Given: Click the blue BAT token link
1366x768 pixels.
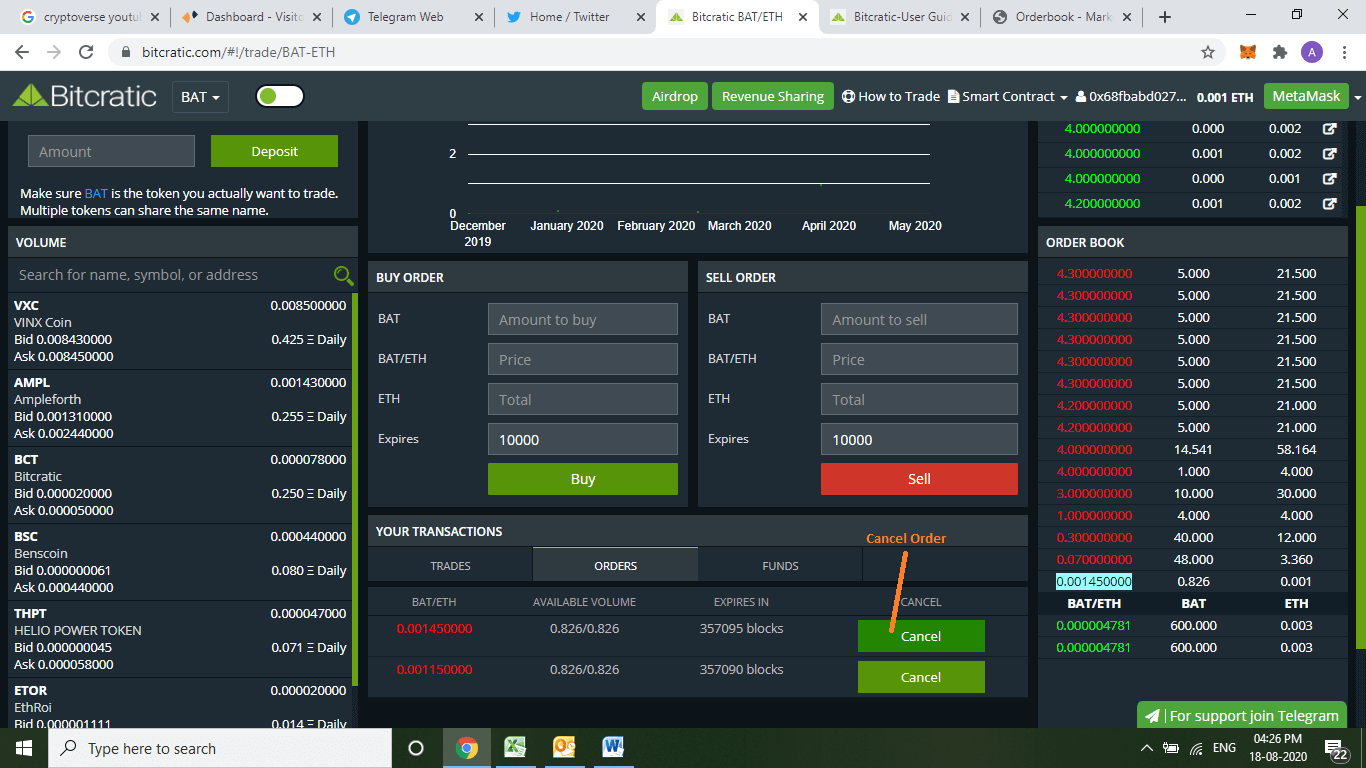Looking at the screenshot, I should coord(96,193).
